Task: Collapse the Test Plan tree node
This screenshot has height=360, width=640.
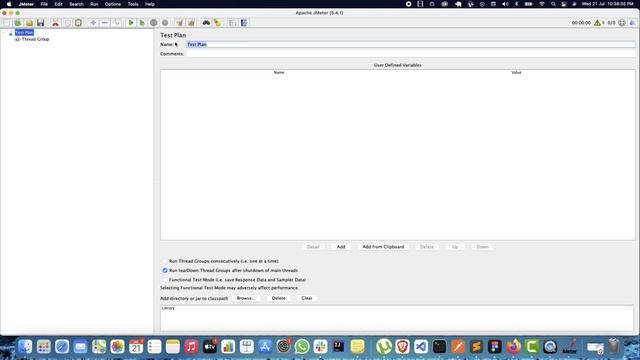Action: [x=5, y=33]
